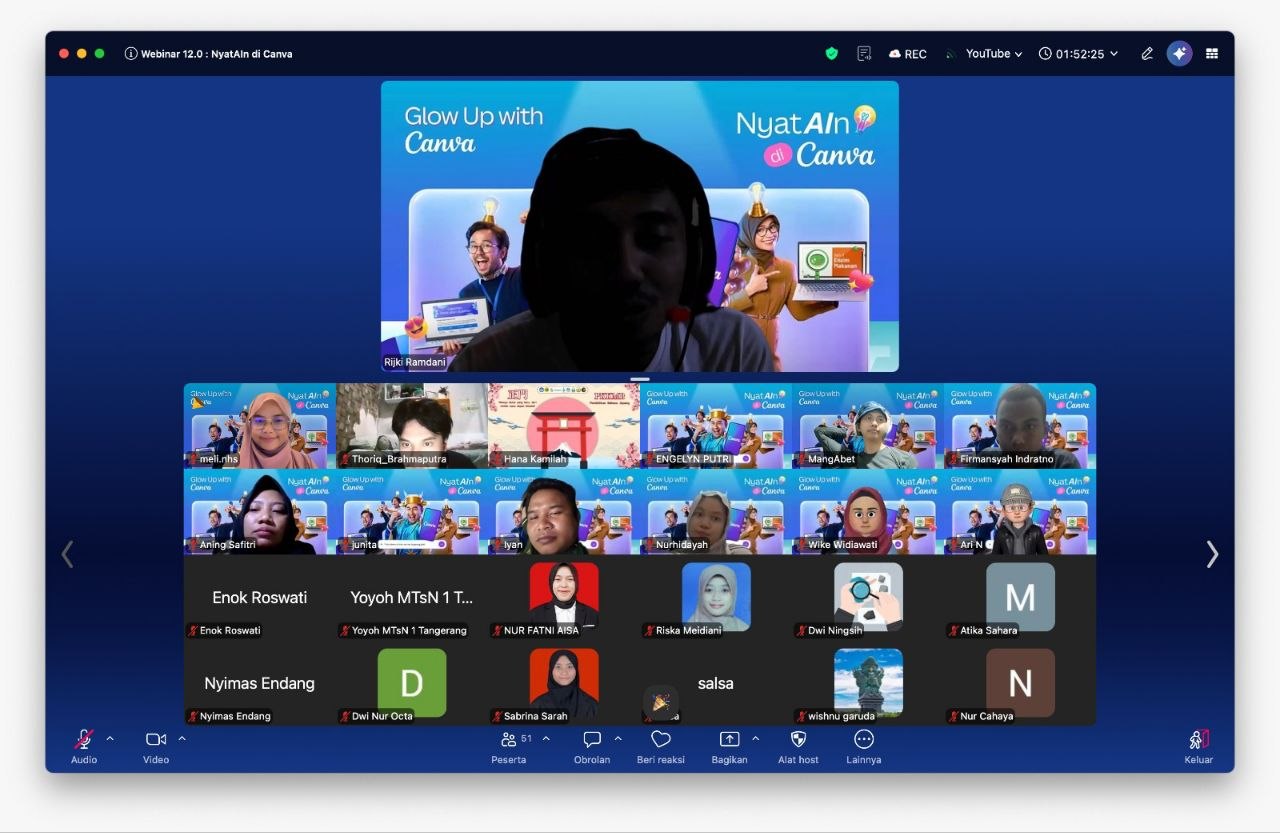Viewport: 1280px width, 833px height.
Task: Select Nyimas Endang participant tile
Action: pyautogui.click(x=260, y=684)
